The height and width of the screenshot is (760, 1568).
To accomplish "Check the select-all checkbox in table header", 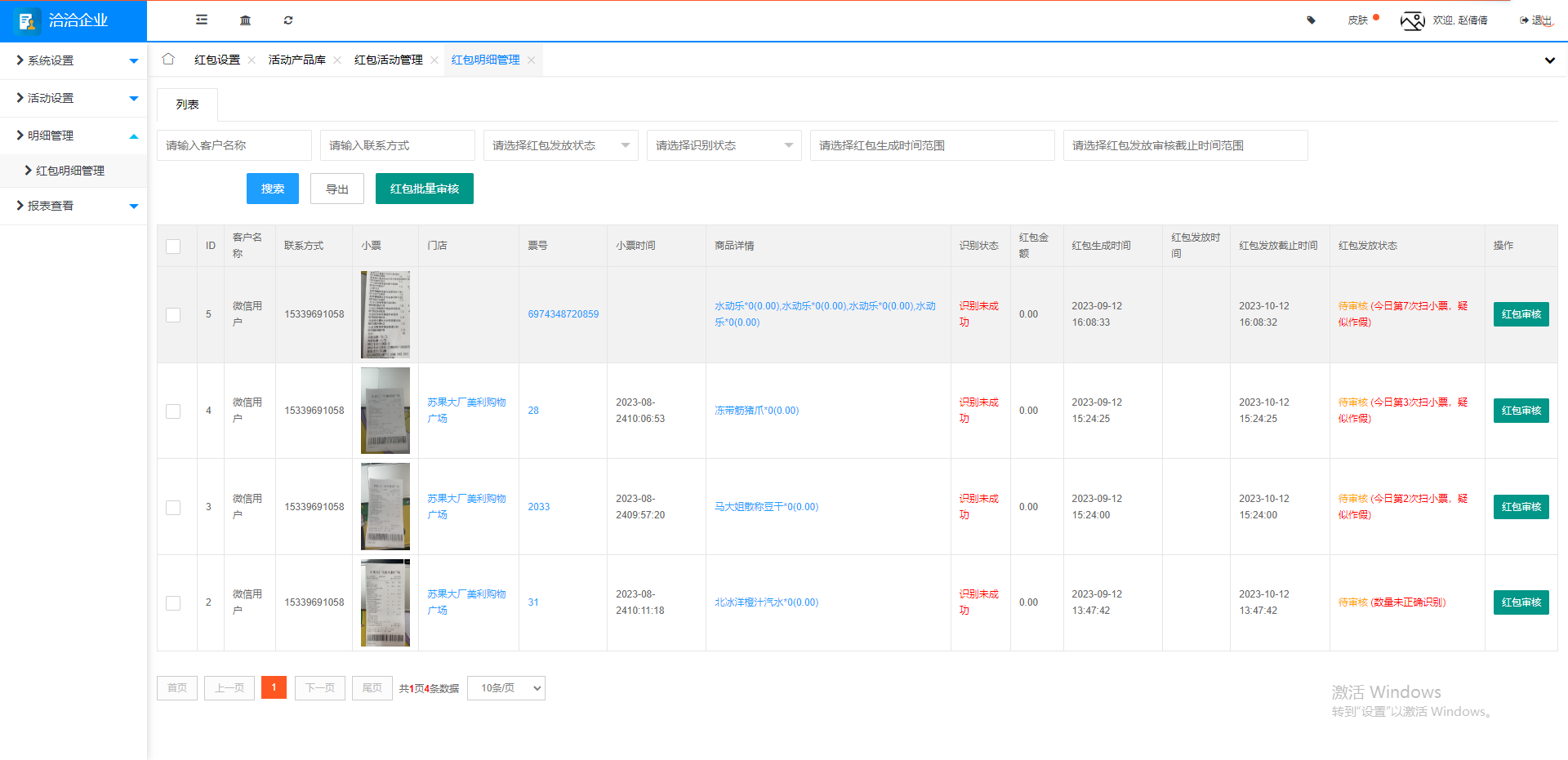I will click(x=172, y=246).
